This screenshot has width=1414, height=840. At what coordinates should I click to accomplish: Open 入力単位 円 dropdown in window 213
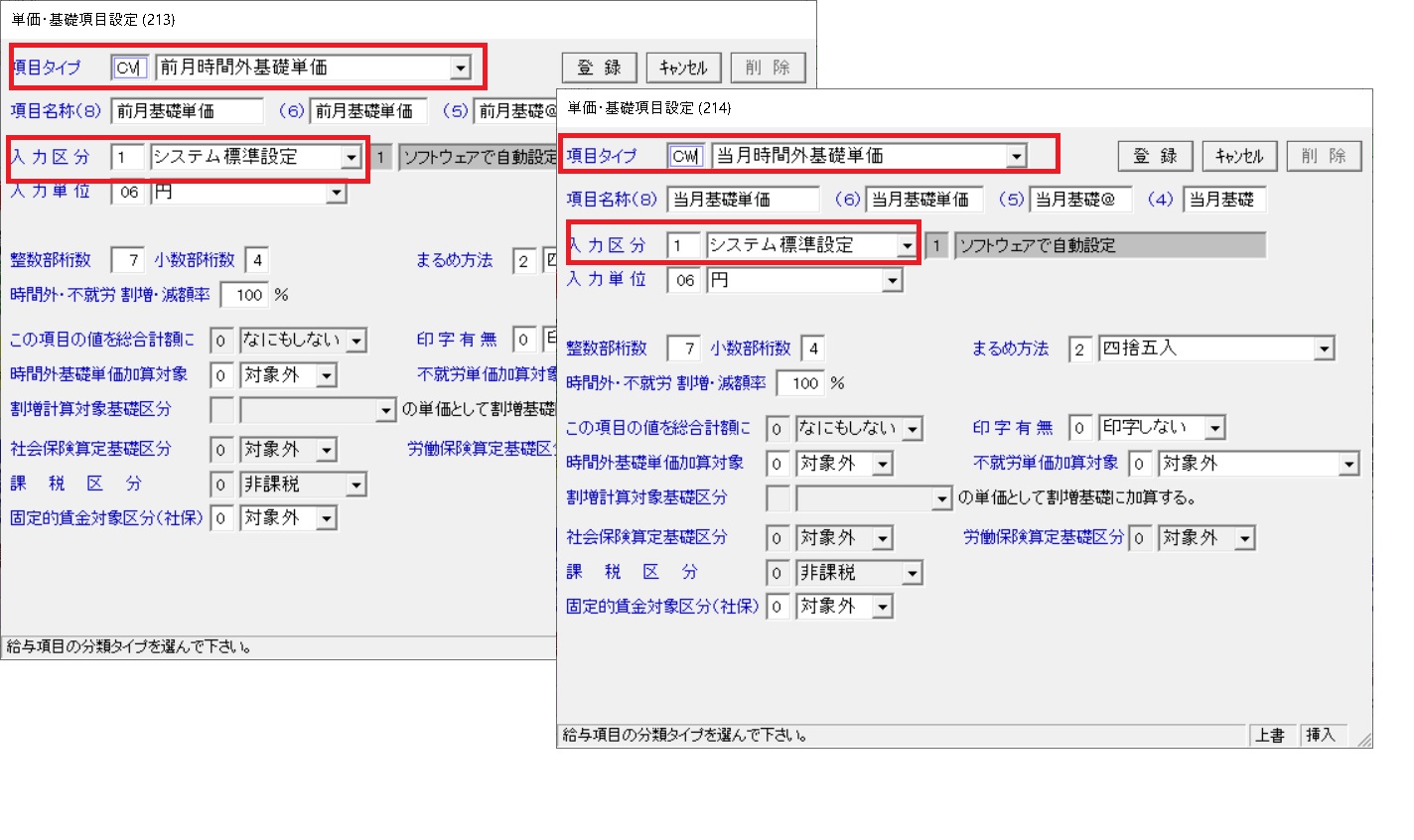pos(337,193)
